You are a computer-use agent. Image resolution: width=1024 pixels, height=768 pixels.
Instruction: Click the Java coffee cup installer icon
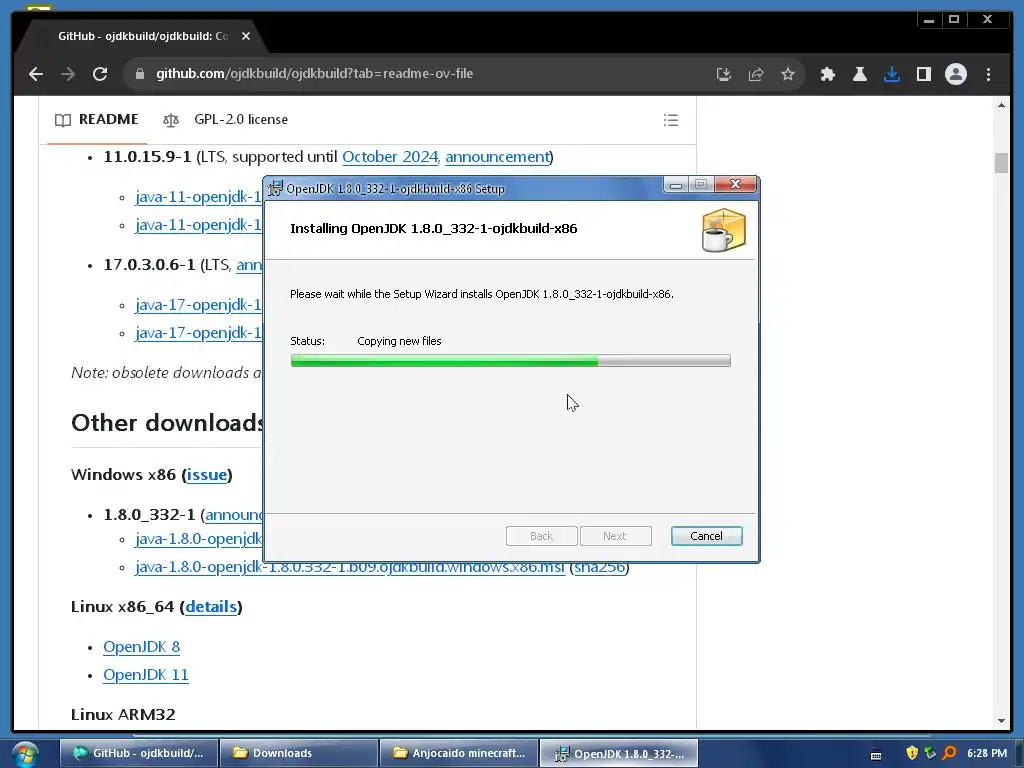[723, 230]
